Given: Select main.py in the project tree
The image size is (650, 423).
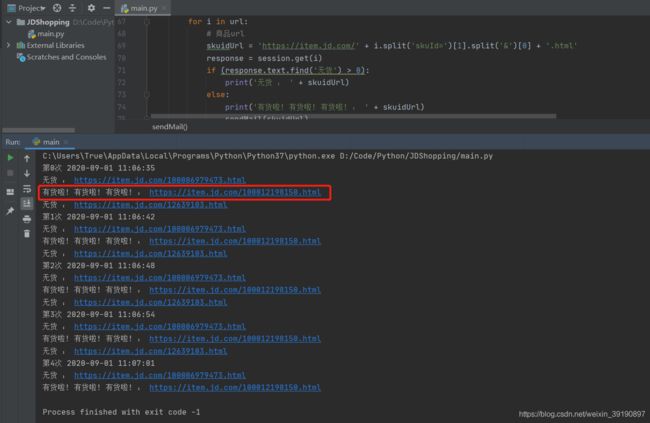Looking at the screenshot, I should [x=46, y=34].
